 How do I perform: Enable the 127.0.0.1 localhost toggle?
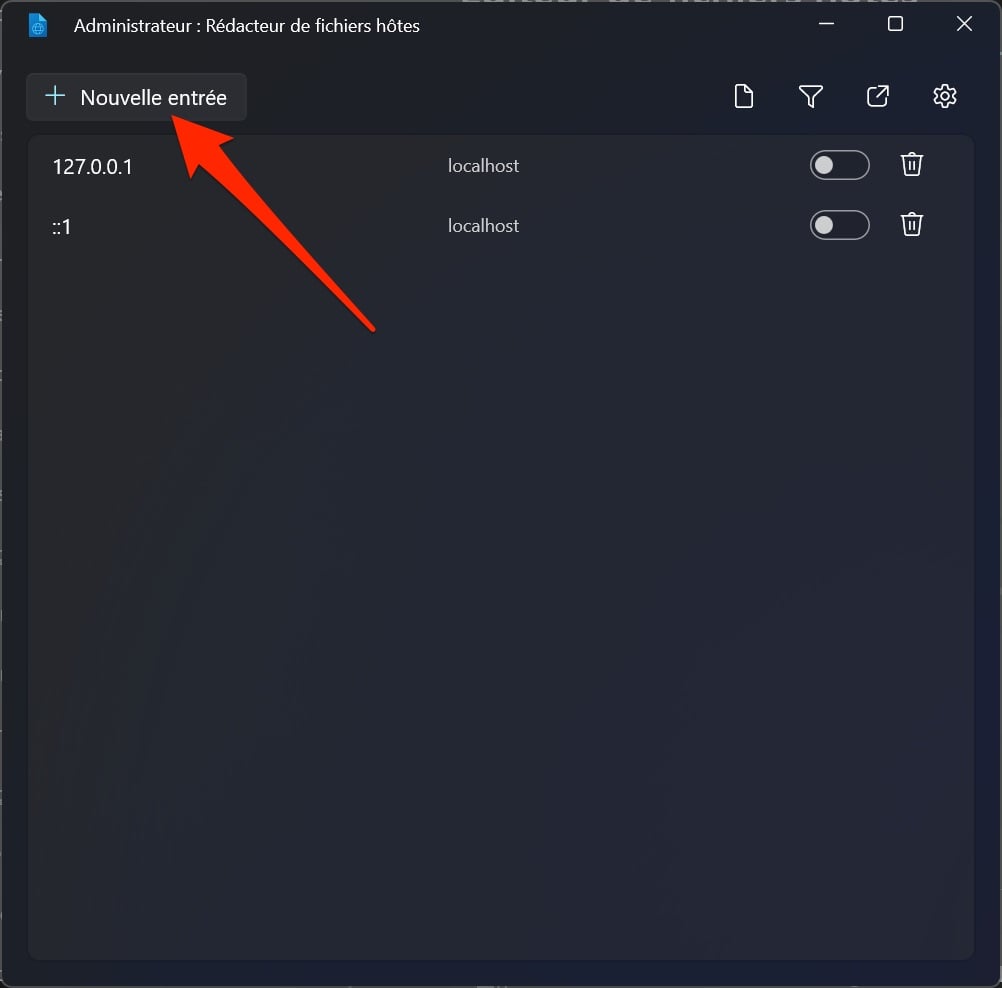coord(839,166)
